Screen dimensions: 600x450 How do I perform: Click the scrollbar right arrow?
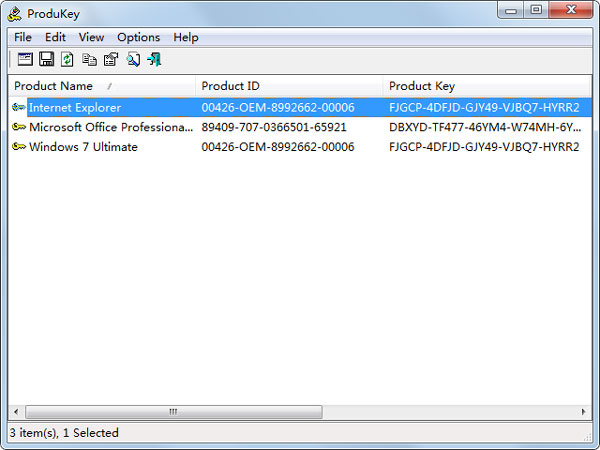[x=583, y=412]
